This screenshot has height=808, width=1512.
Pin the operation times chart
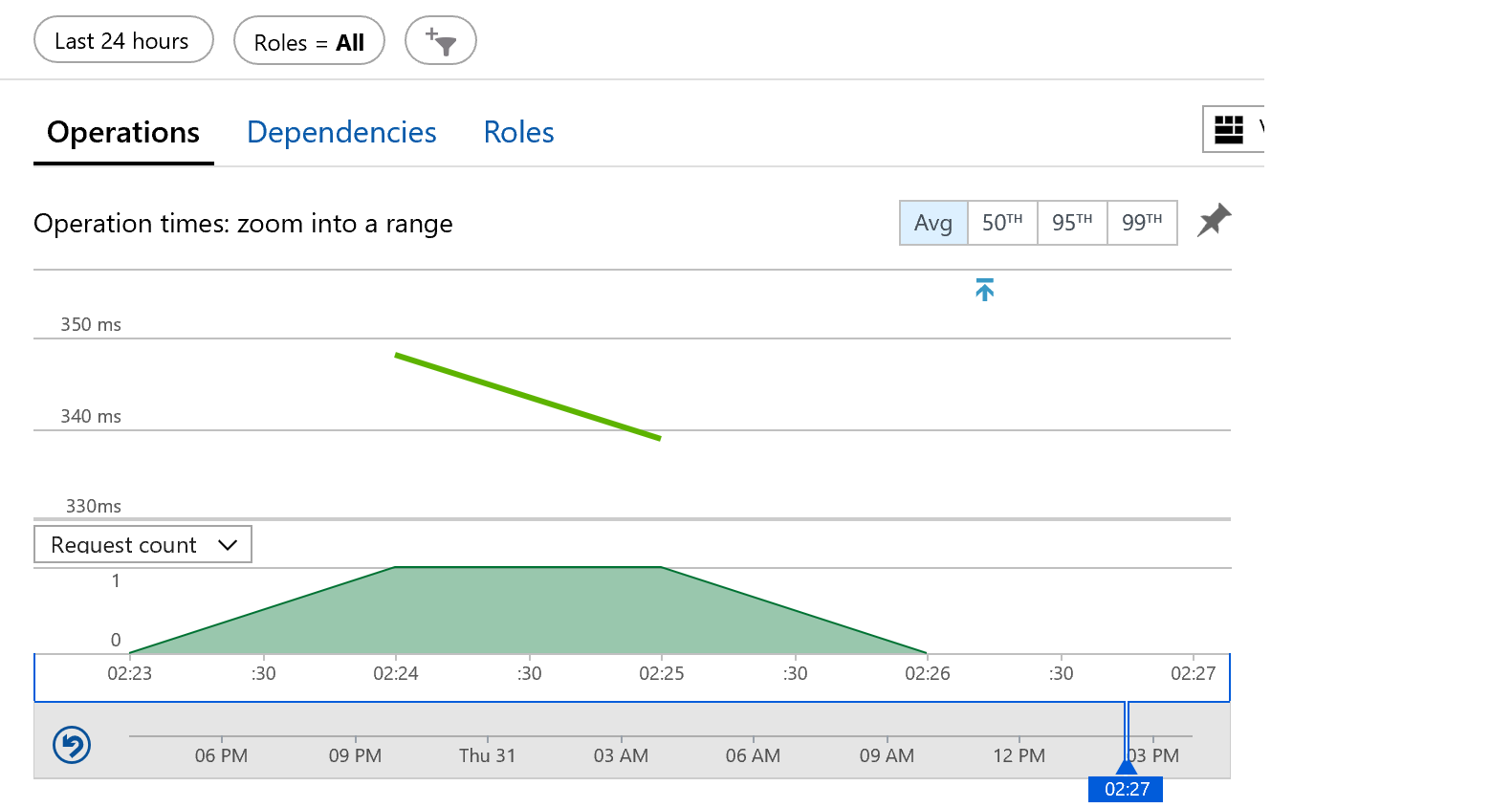pos(1214,221)
